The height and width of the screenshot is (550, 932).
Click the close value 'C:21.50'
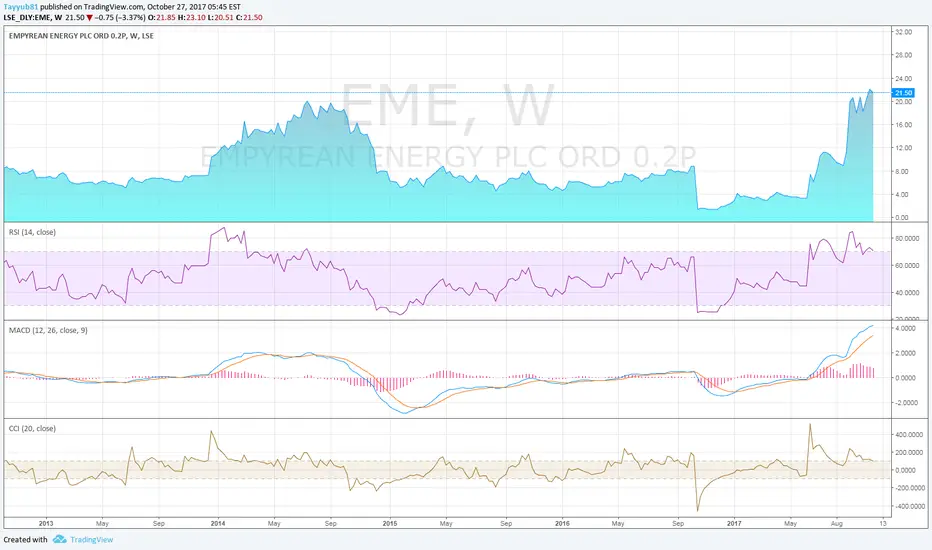point(249,18)
